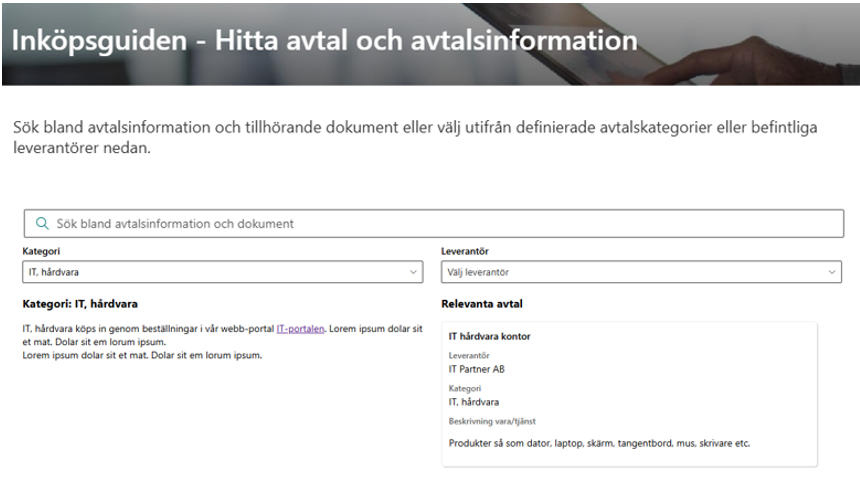
Task: Click the small 'Leverantör' label inside the card
Action: click(x=469, y=356)
